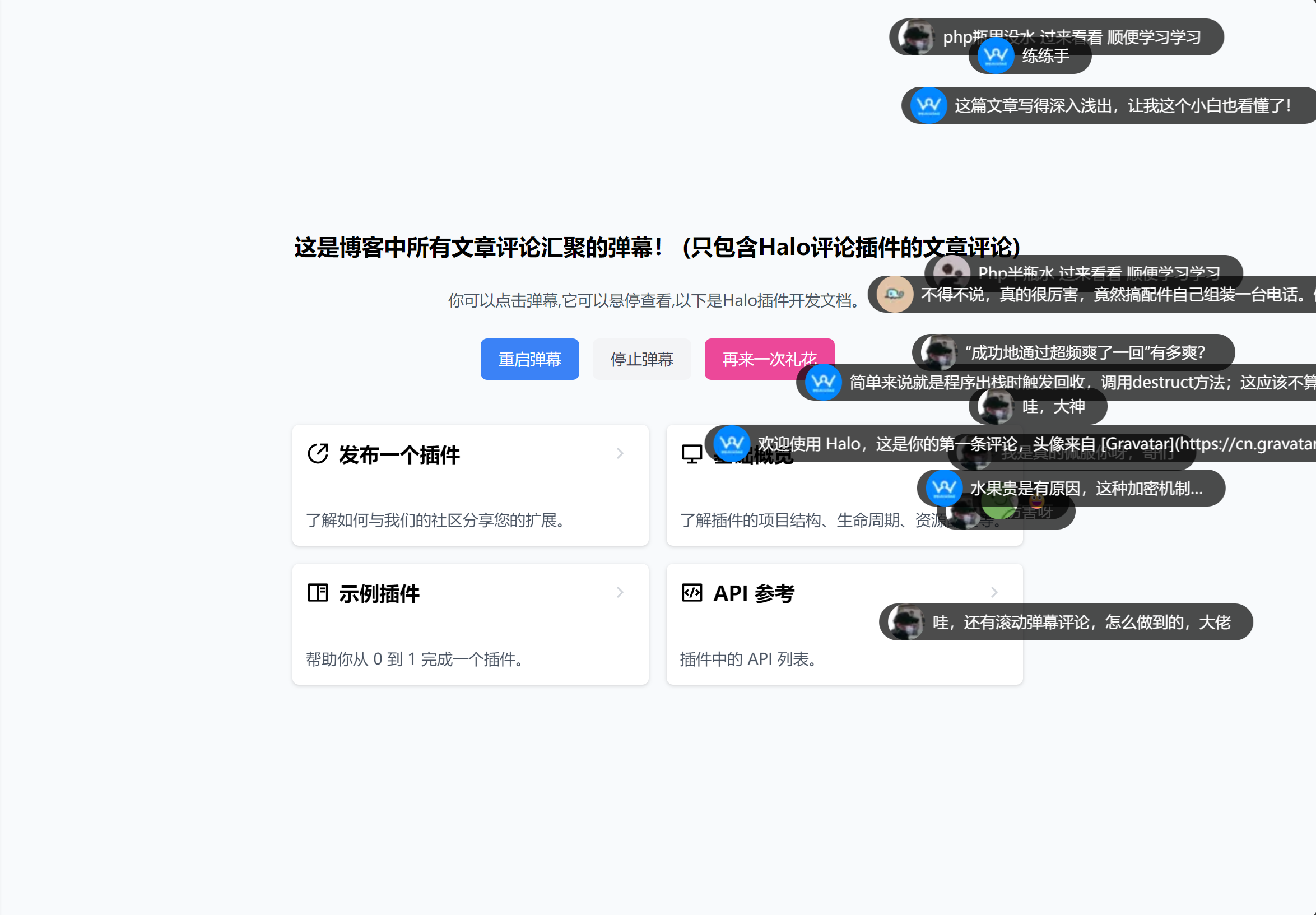Click the blue avatar on 水果贵是有原因 danmaku
The width and height of the screenshot is (1316, 915).
(x=943, y=488)
